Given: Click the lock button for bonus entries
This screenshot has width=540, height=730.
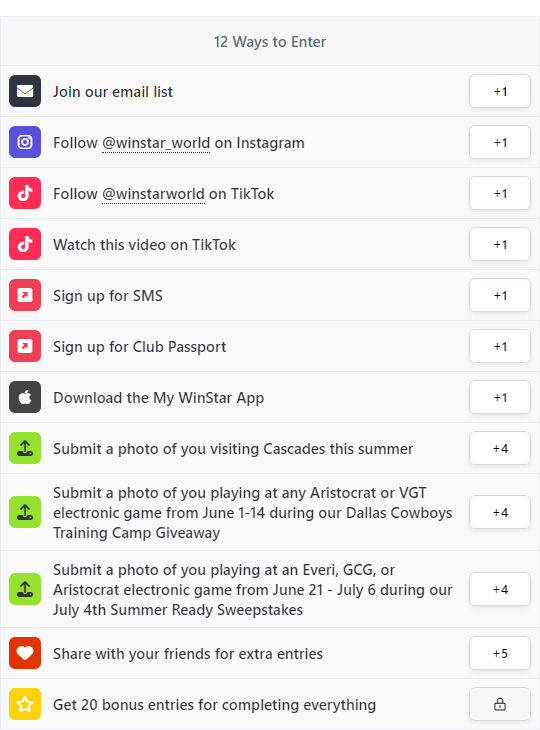Looking at the screenshot, I should 500,704.
